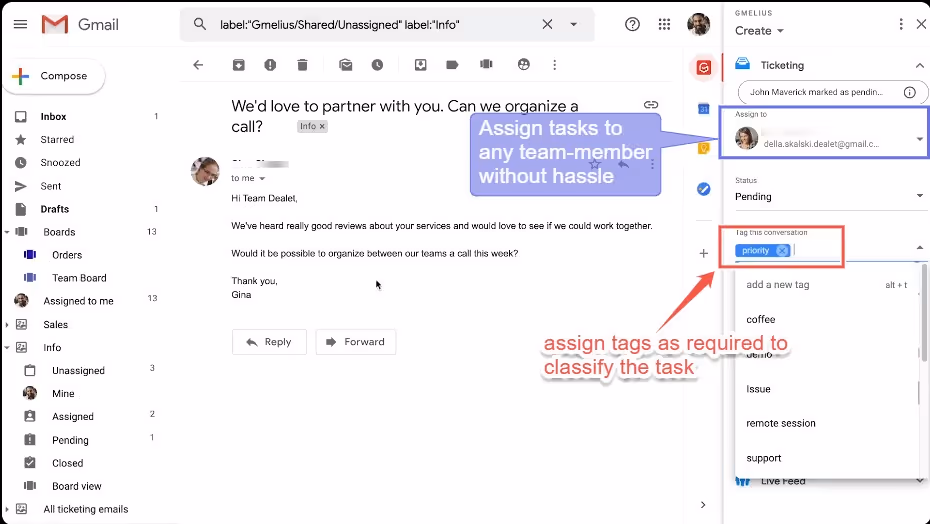
Task: Open the Google account avatar
Action: coord(698,24)
